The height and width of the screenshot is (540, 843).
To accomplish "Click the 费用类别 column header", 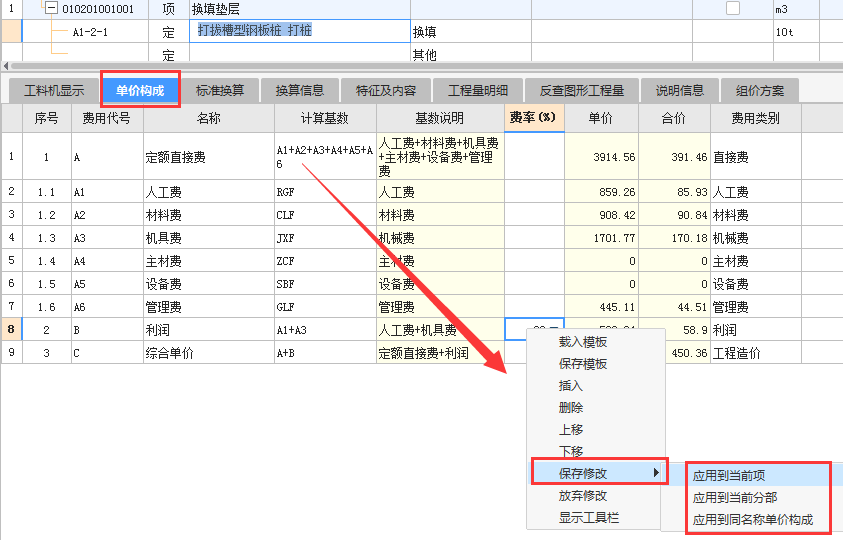I will (x=755, y=118).
